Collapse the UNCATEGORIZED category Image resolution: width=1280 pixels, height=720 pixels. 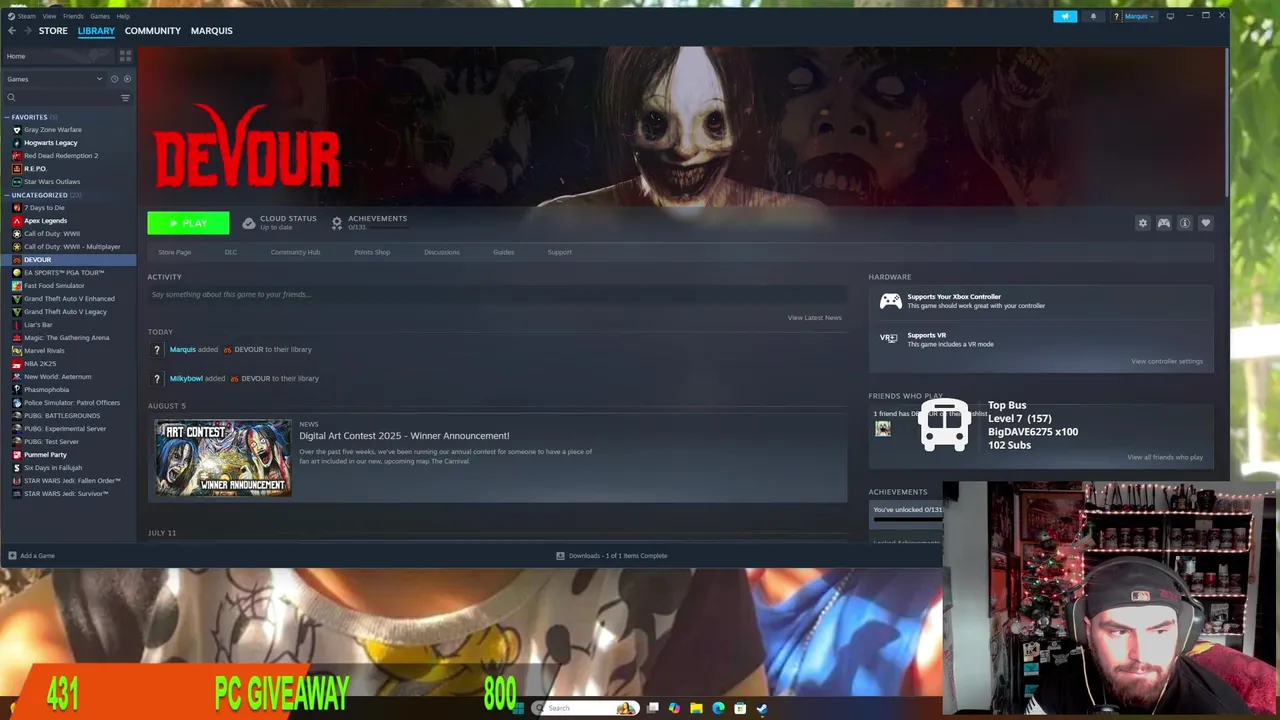[x=39, y=195]
